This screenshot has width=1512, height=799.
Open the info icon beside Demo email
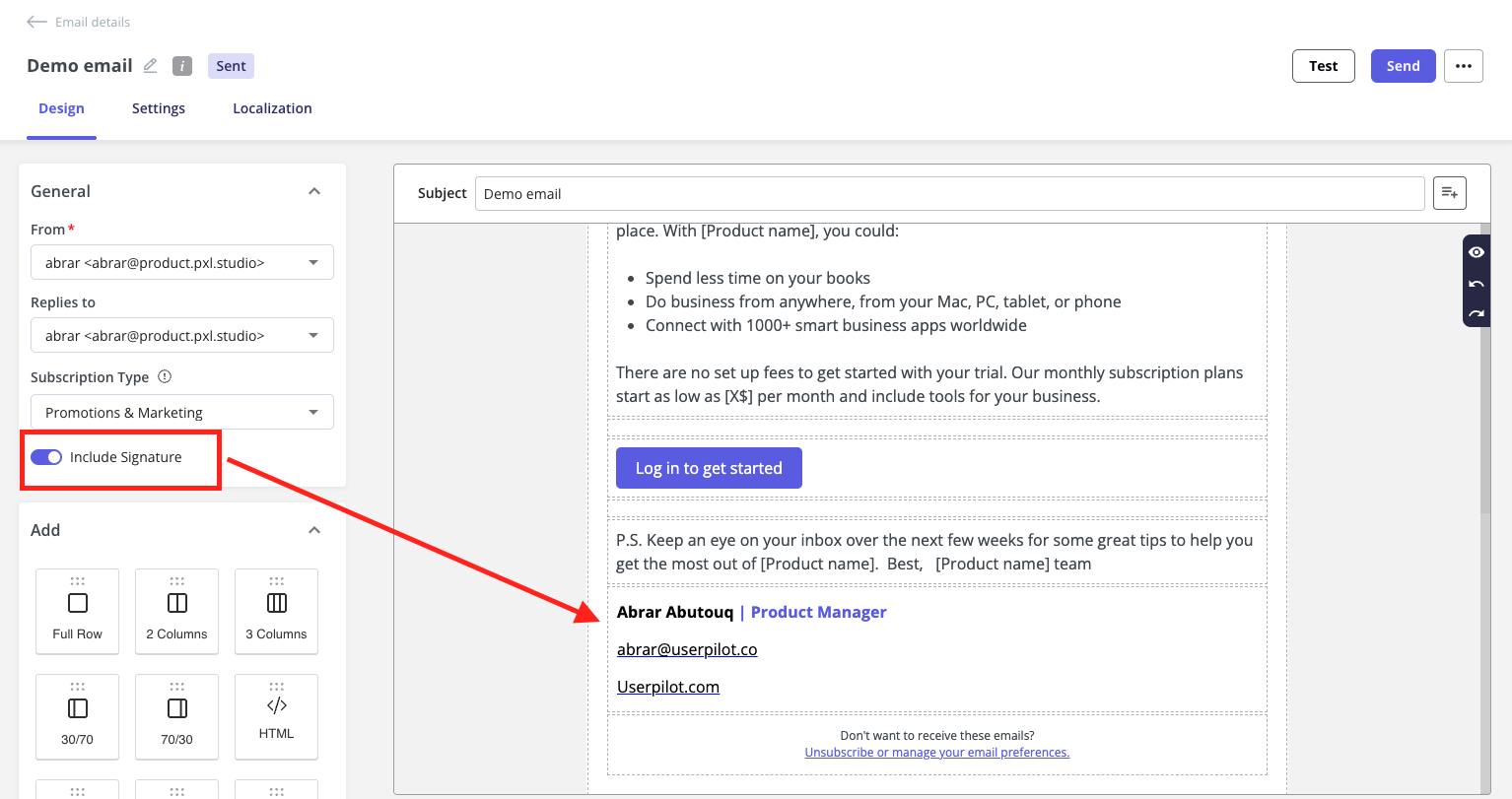(182, 66)
